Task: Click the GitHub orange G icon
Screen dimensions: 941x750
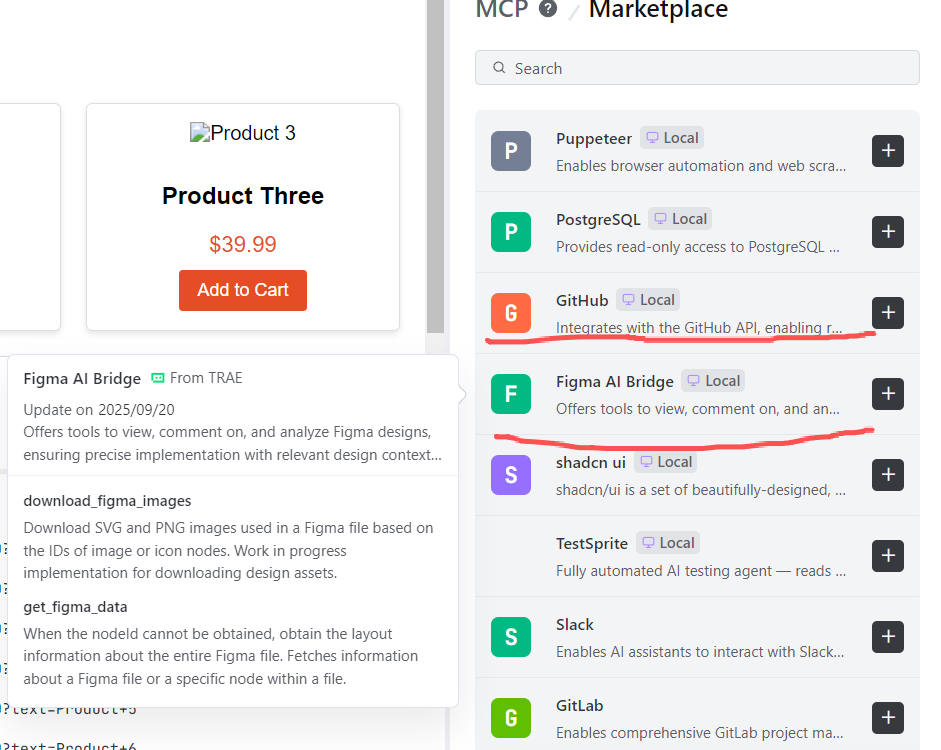Action: pos(511,313)
